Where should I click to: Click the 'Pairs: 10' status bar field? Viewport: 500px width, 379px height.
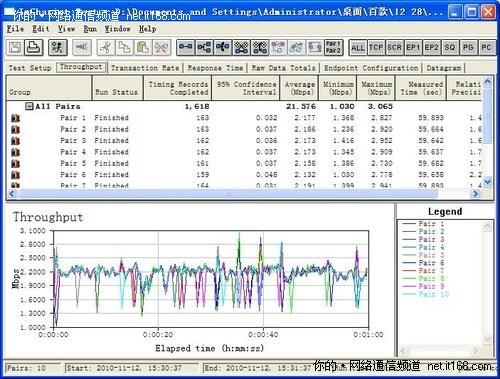tap(33, 368)
